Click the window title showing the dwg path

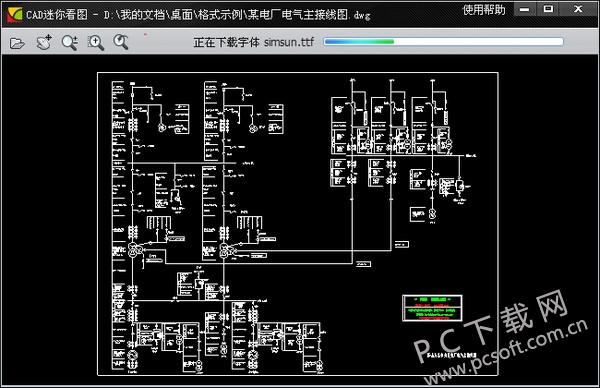198,15
